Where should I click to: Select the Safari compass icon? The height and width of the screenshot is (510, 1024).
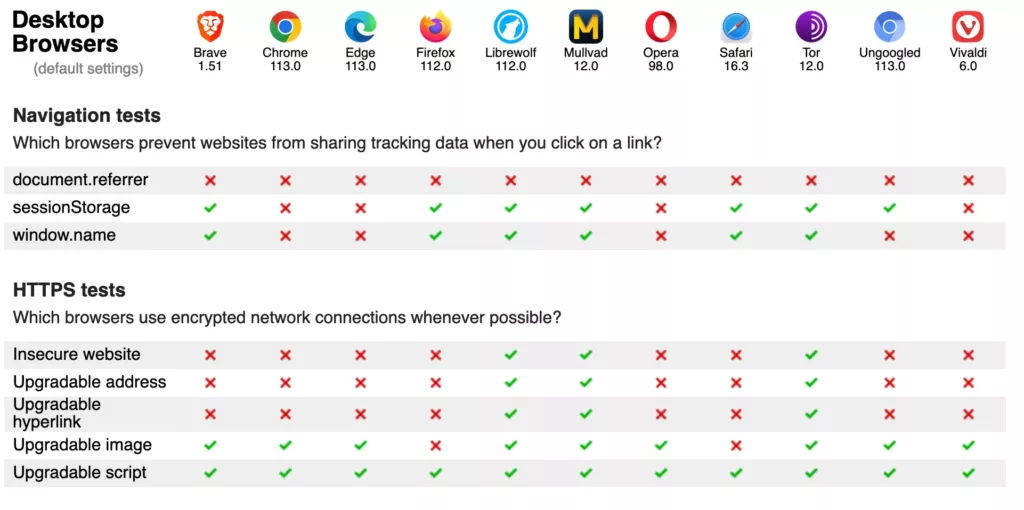[736, 27]
